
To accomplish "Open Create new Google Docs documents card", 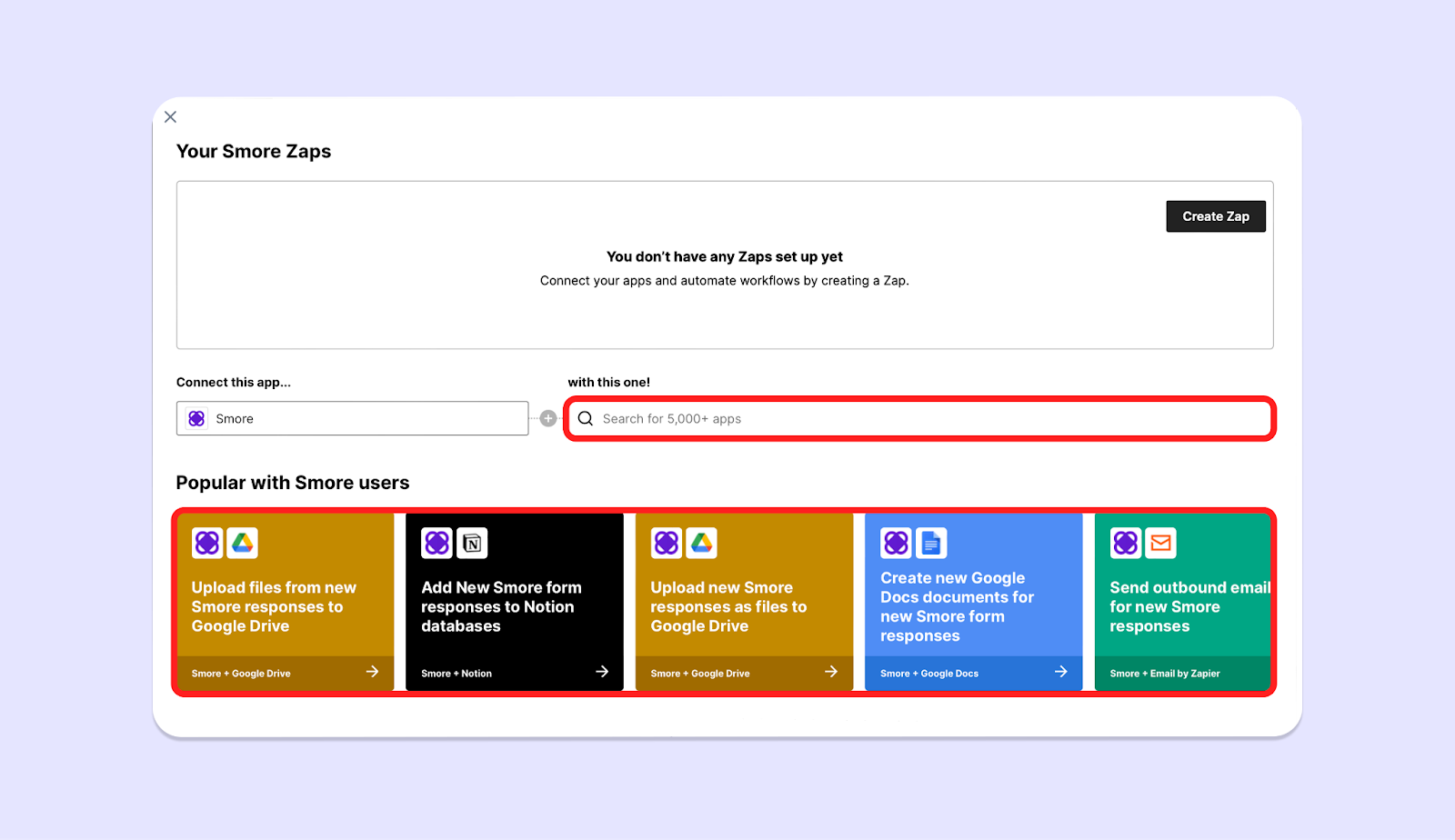I will click(x=974, y=602).
